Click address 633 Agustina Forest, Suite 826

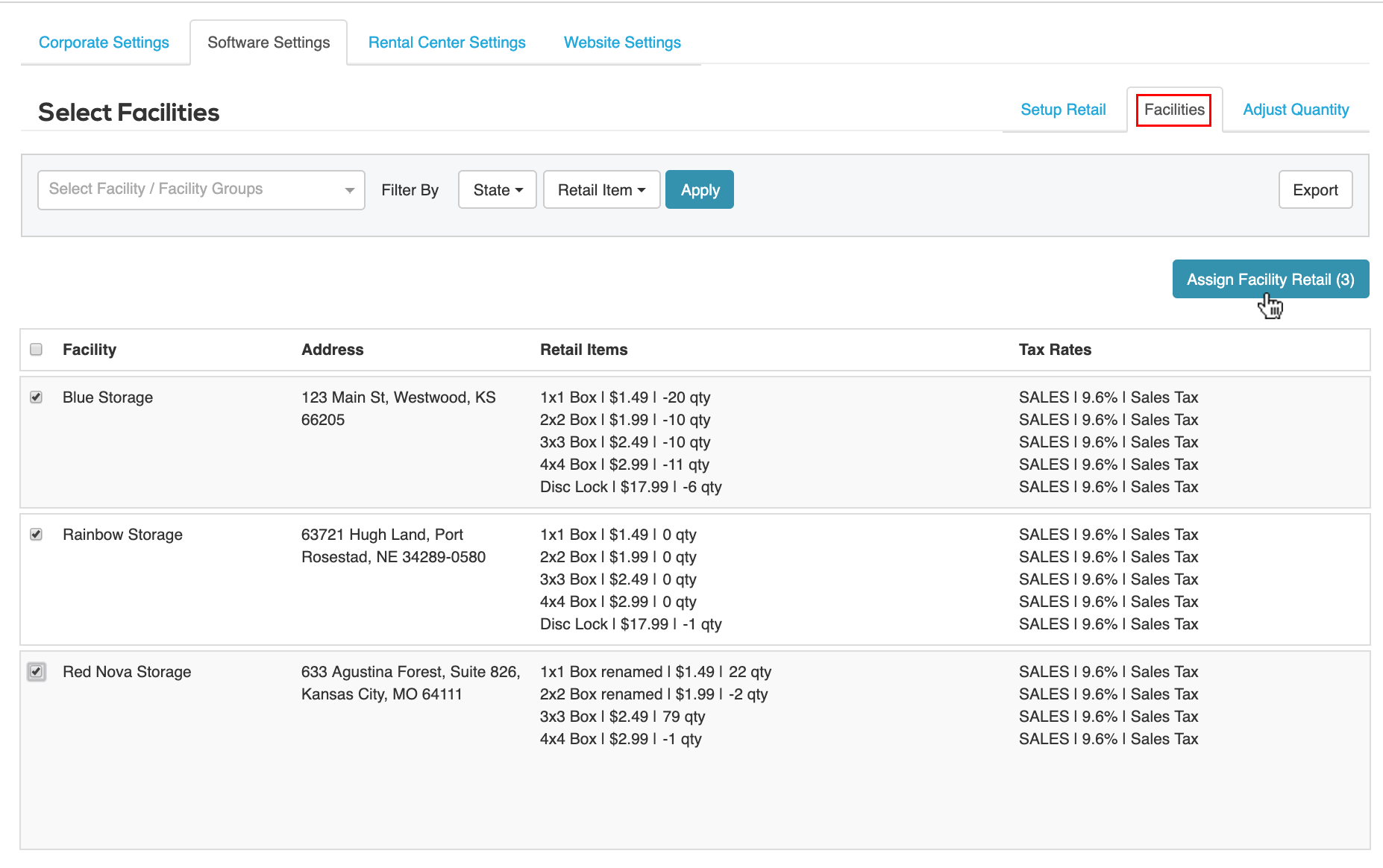pyautogui.click(x=410, y=683)
